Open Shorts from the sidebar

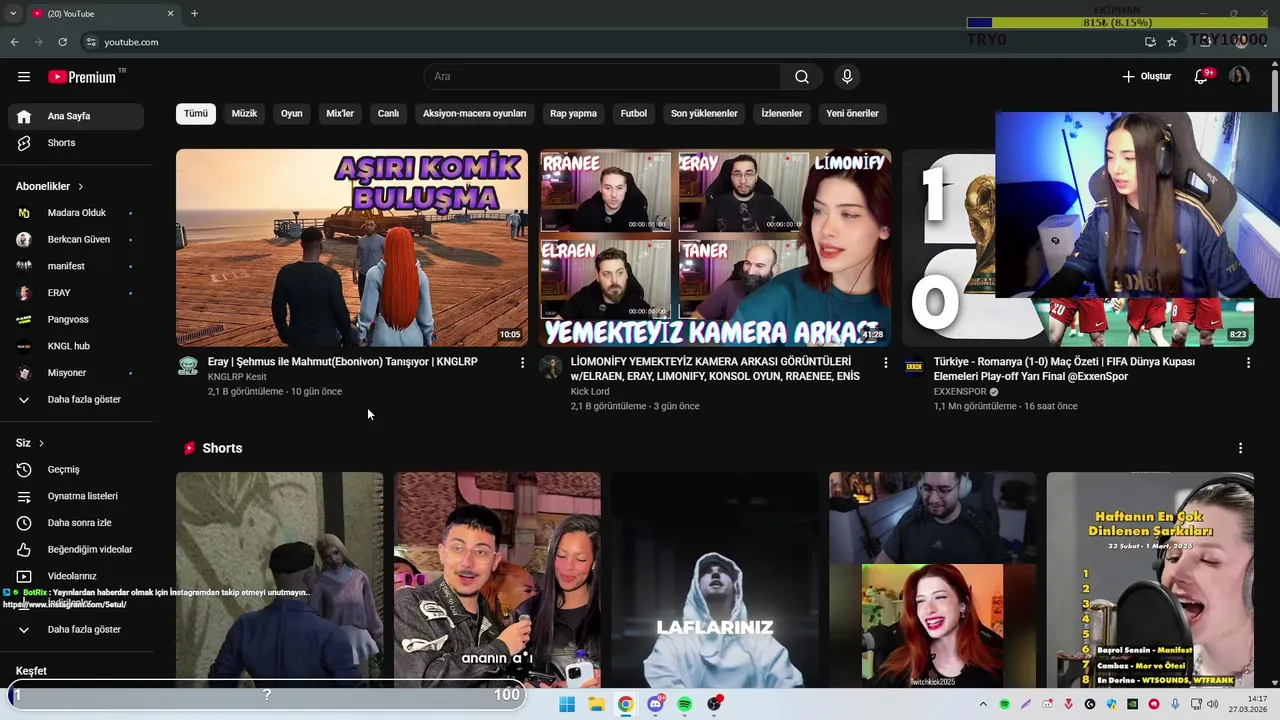[76, 143]
